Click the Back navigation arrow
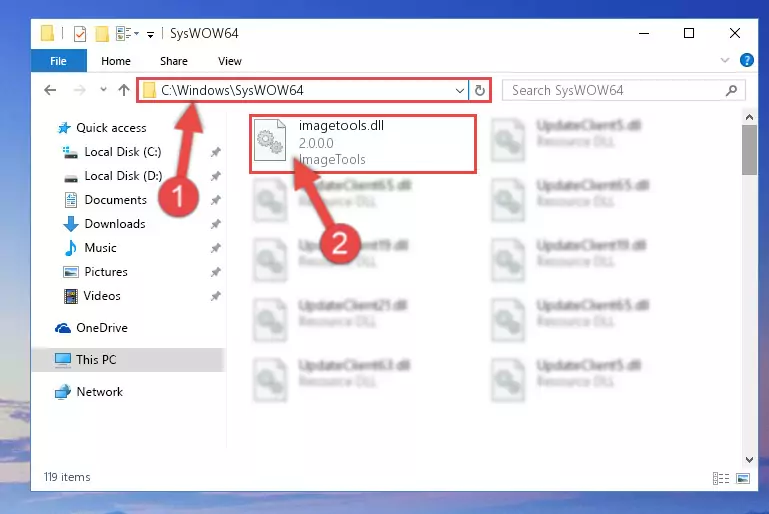This screenshot has width=769, height=514. (50, 90)
